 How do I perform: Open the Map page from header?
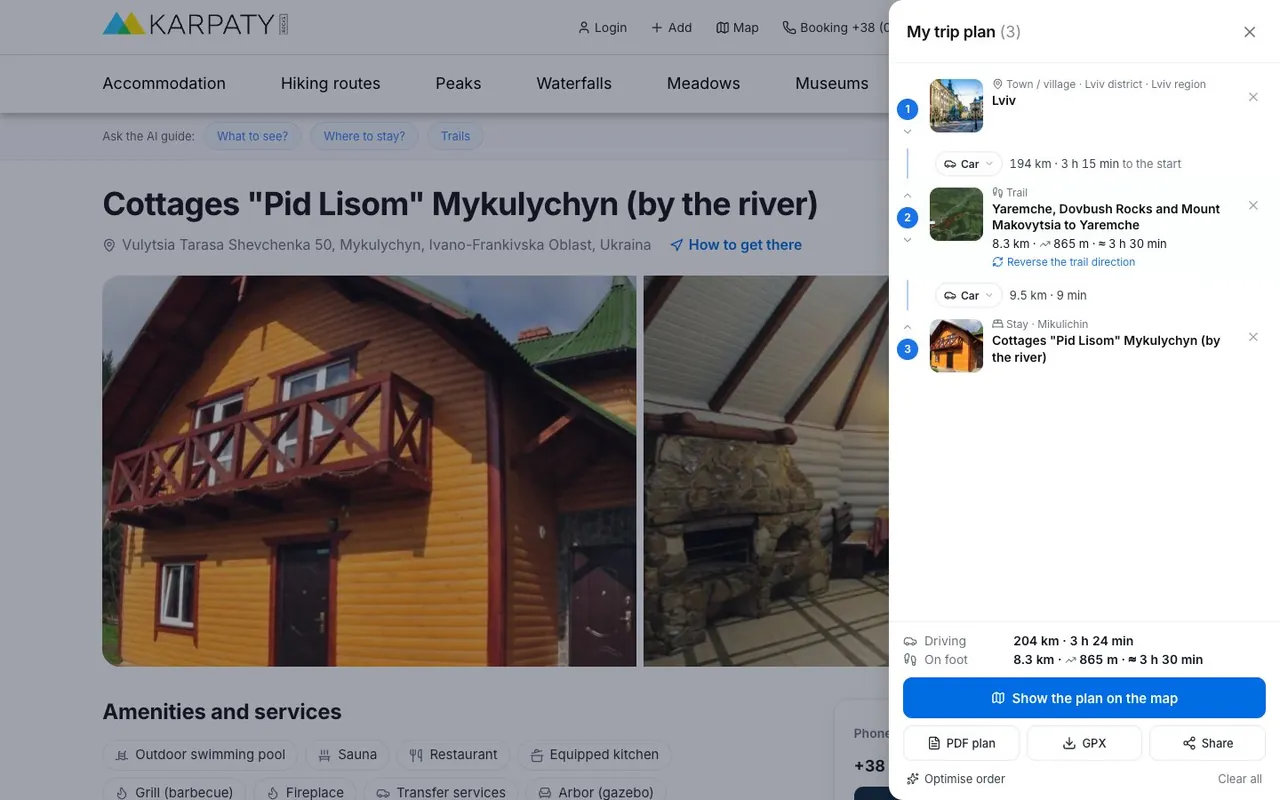pyautogui.click(x=737, y=27)
